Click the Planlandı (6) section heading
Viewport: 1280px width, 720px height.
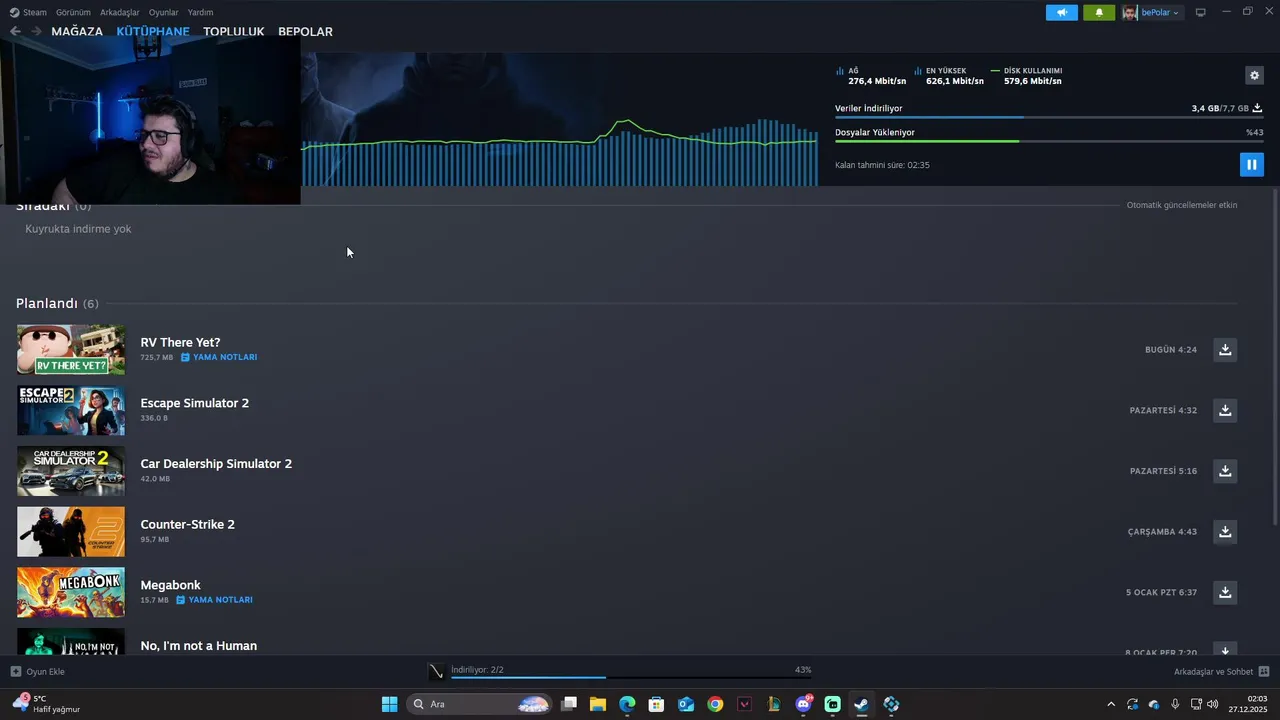click(57, 303)
